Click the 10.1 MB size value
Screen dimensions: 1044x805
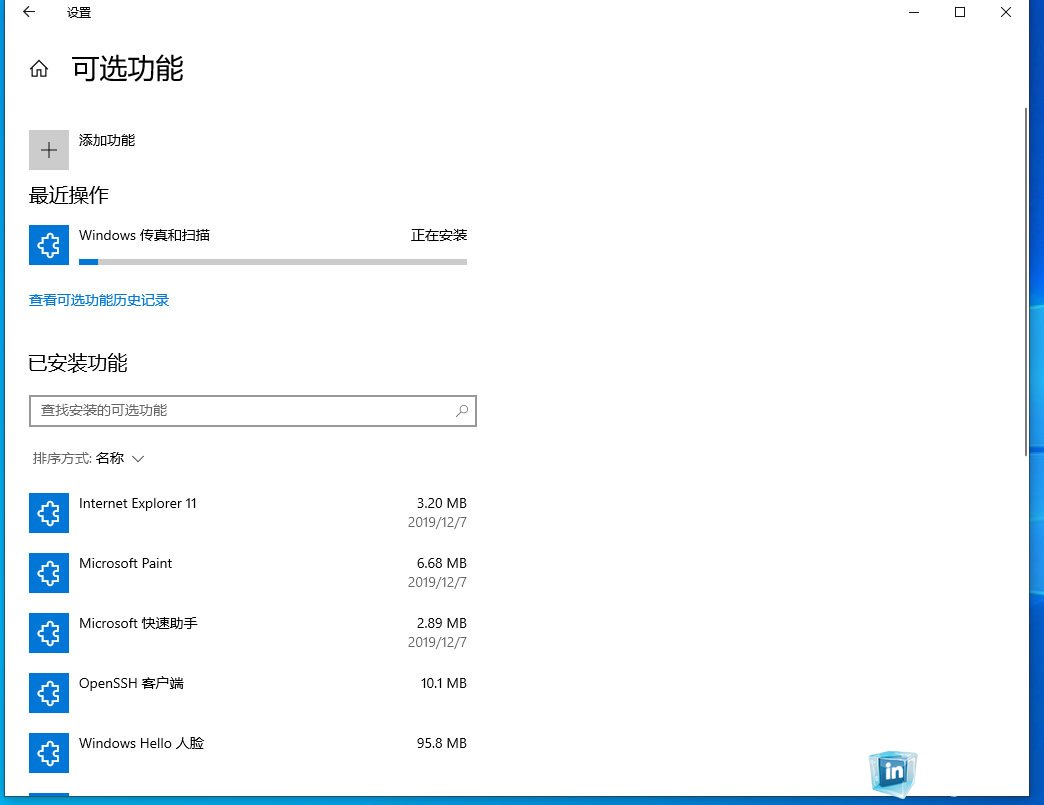(443, 683)
